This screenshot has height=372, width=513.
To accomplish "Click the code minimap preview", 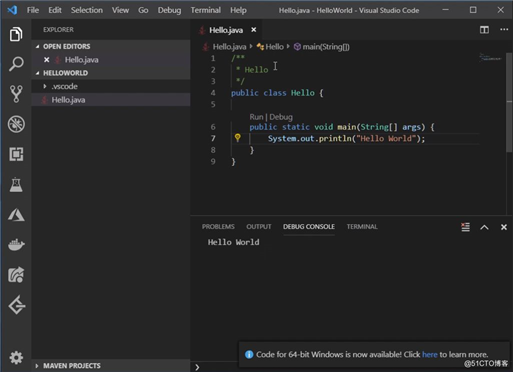I will pyautogui.click(x=490, y=57).
